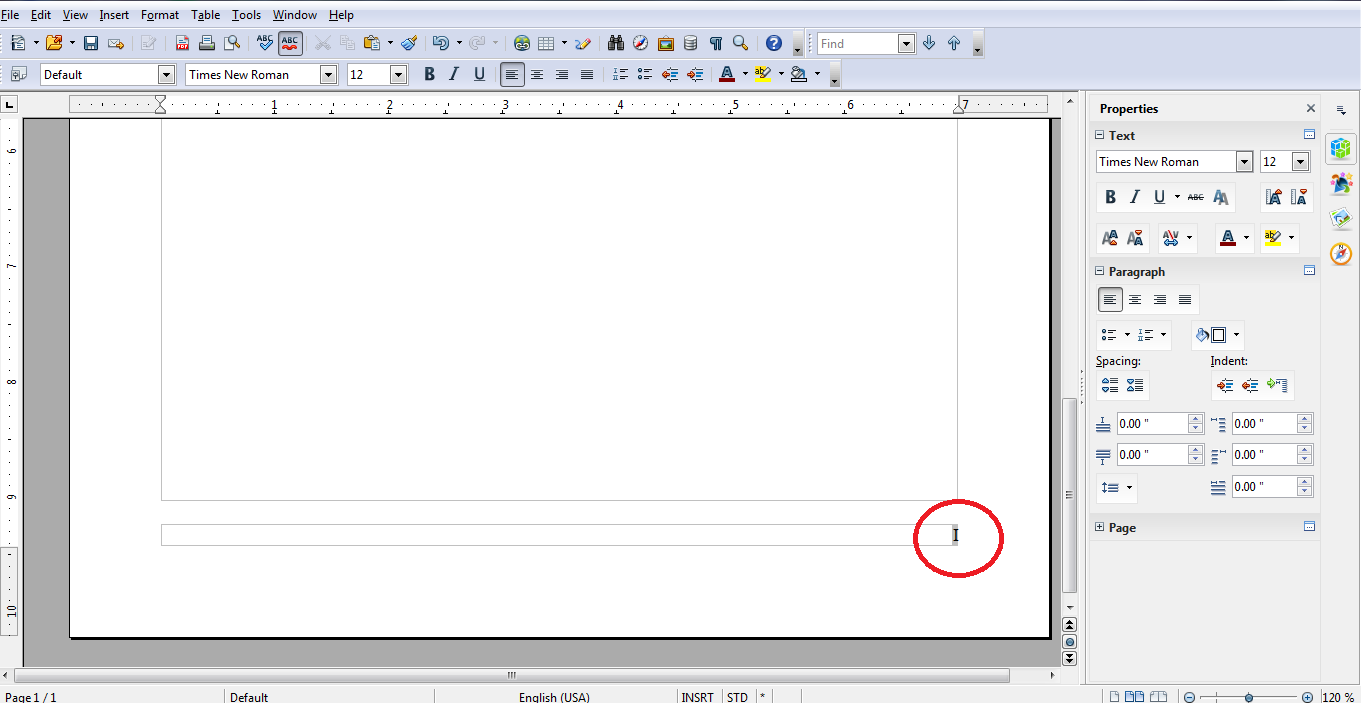Open the Navigator compass icon
The height and width of the screenshot is (703, 1361).
640,43
